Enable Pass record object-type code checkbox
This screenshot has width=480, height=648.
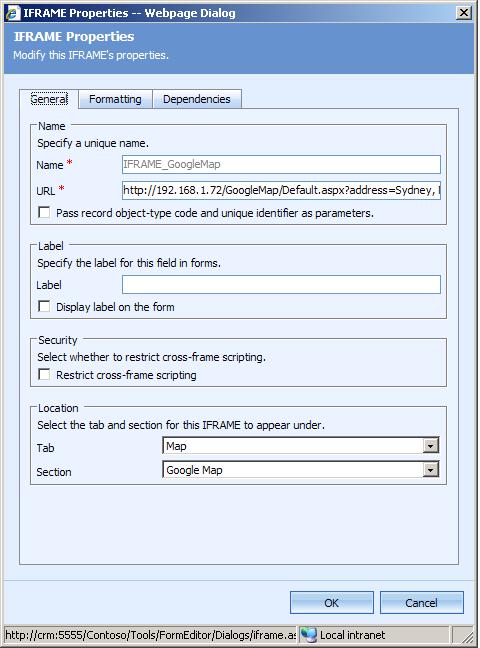pos(44,212)
